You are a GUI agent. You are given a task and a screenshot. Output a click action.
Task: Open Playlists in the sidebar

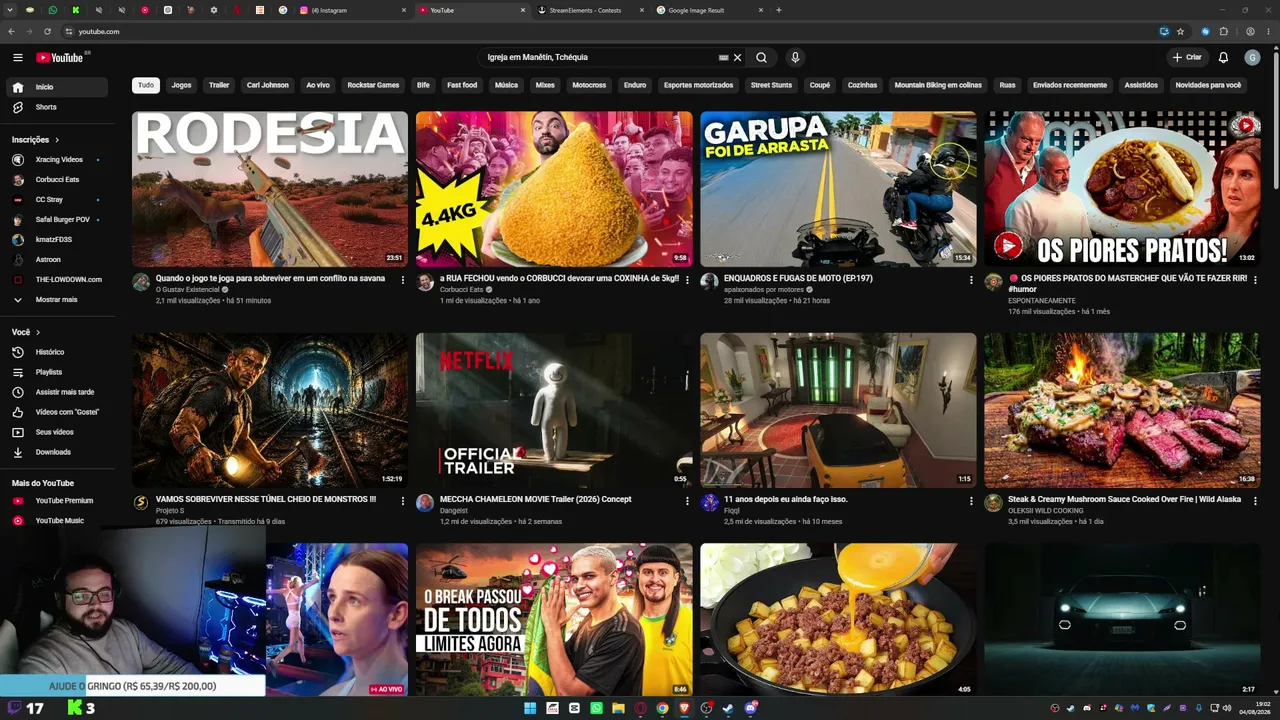tap(58, 372)
